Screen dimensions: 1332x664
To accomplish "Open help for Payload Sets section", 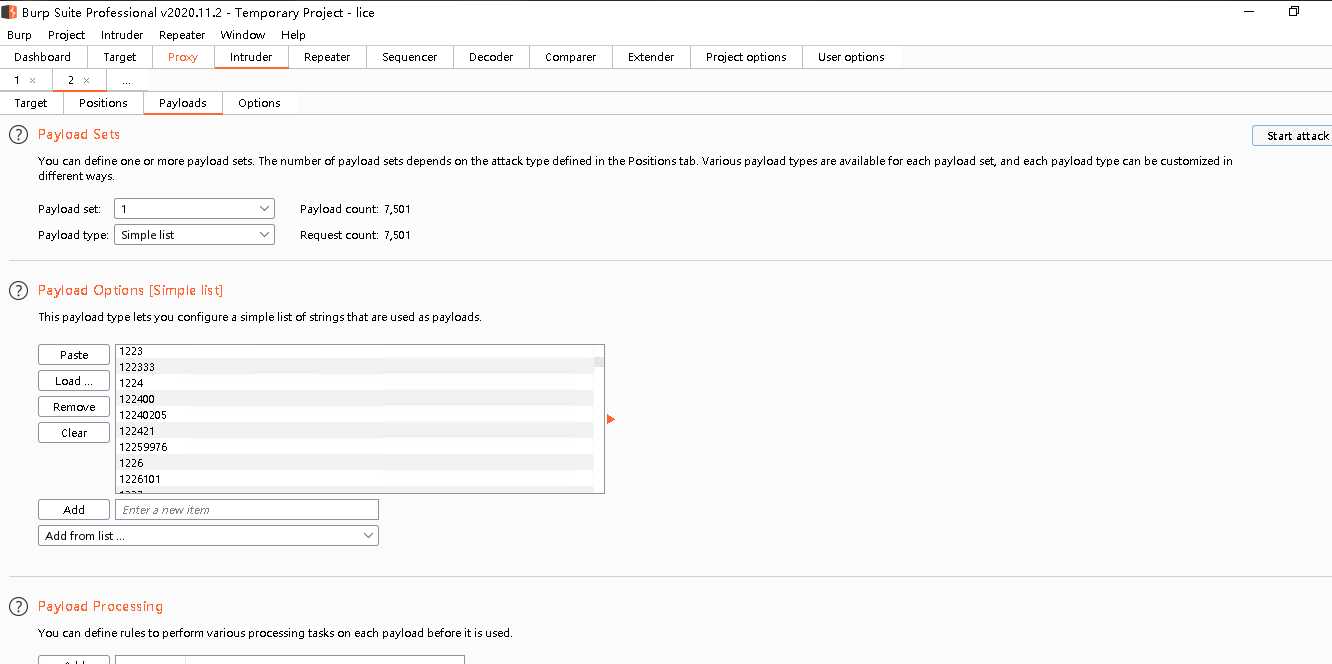I will pos(18,134).
